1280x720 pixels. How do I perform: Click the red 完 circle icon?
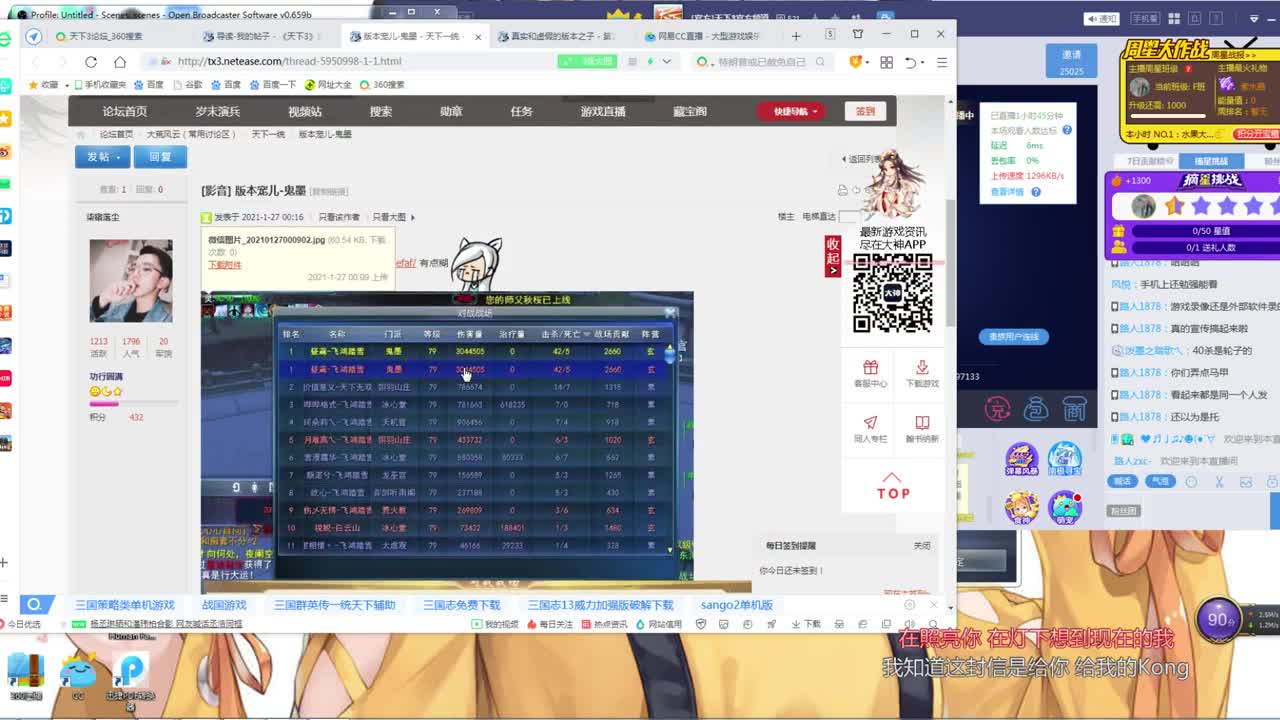click(x=997, y=408)
